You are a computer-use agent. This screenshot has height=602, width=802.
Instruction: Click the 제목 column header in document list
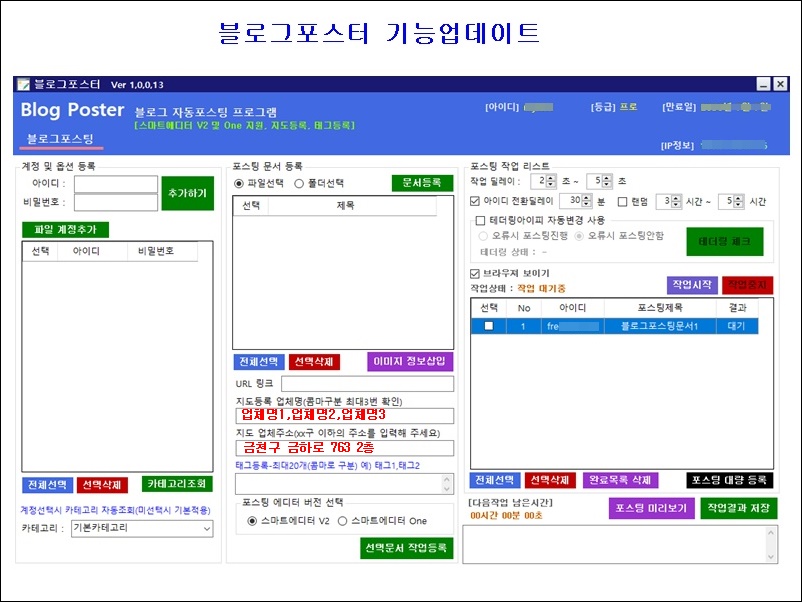[x=352, y=206]
